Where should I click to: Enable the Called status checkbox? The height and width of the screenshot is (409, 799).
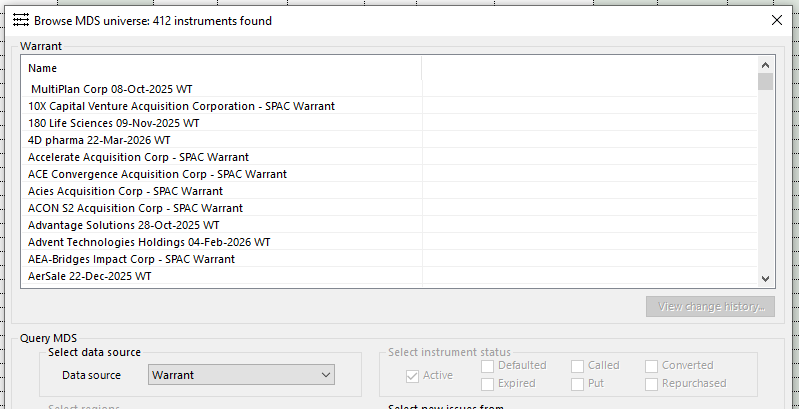pyautogui.click(x=577, y=366)
